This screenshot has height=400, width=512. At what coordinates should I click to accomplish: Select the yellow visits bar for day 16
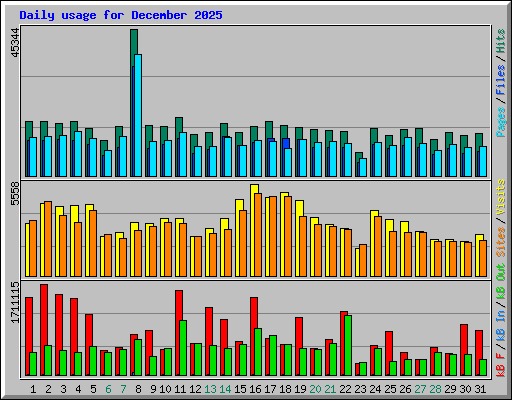click(253, 230)
